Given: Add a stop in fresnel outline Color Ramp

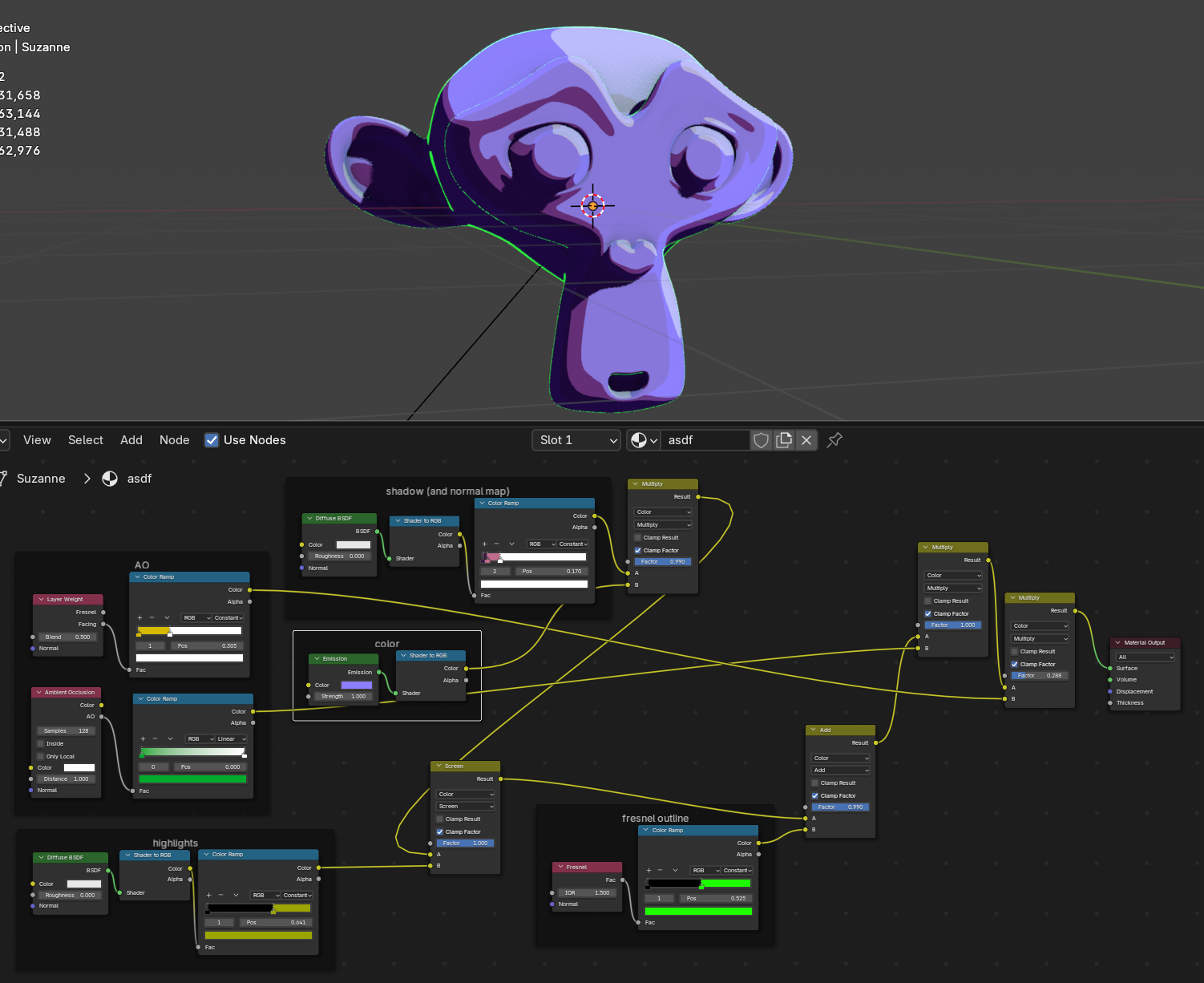Looking at the screenshot, I should [x=648, y=870].
